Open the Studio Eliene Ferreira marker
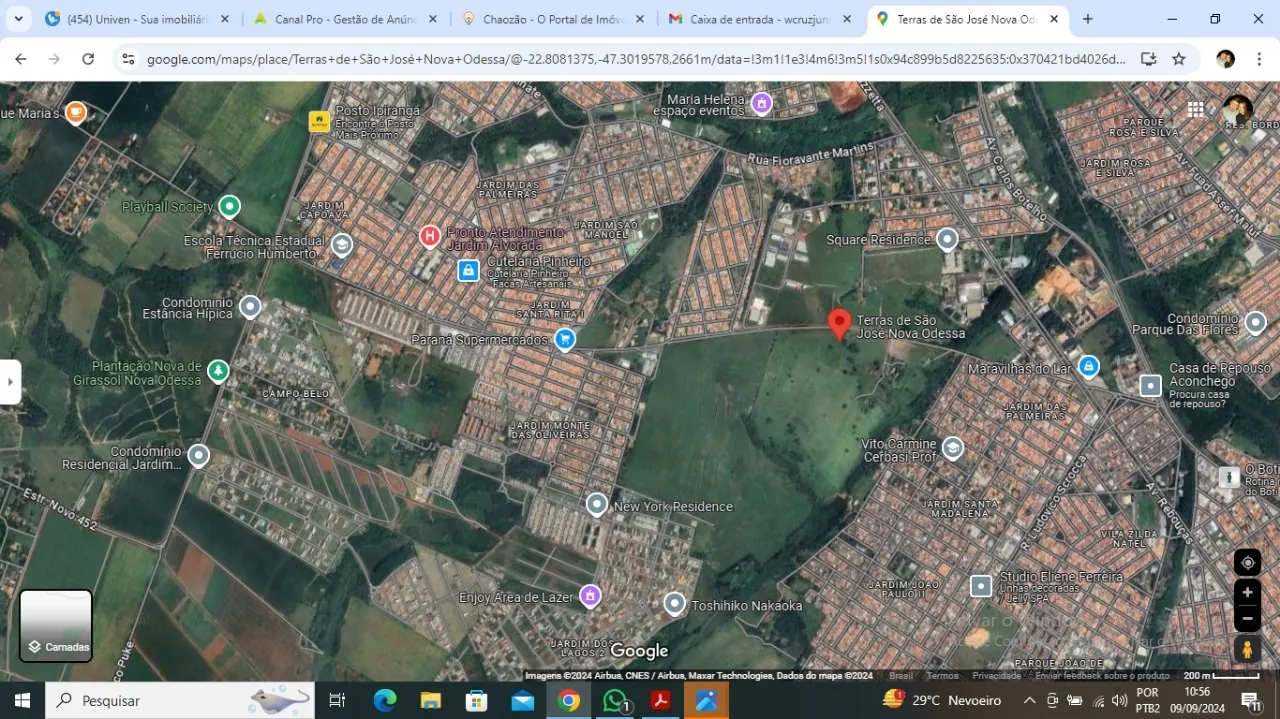The height and width of the screenshot is (719, 1280). (x=981, y=586)
